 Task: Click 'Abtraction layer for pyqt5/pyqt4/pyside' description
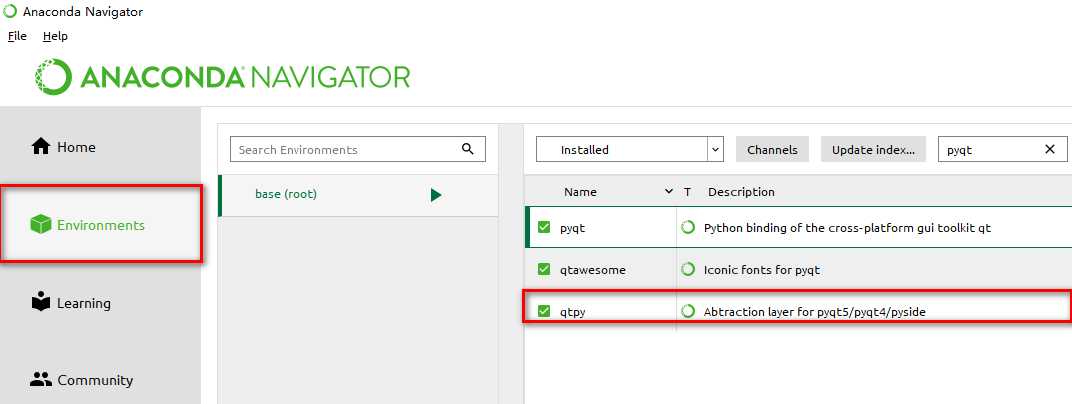click(x=814, y=312)
